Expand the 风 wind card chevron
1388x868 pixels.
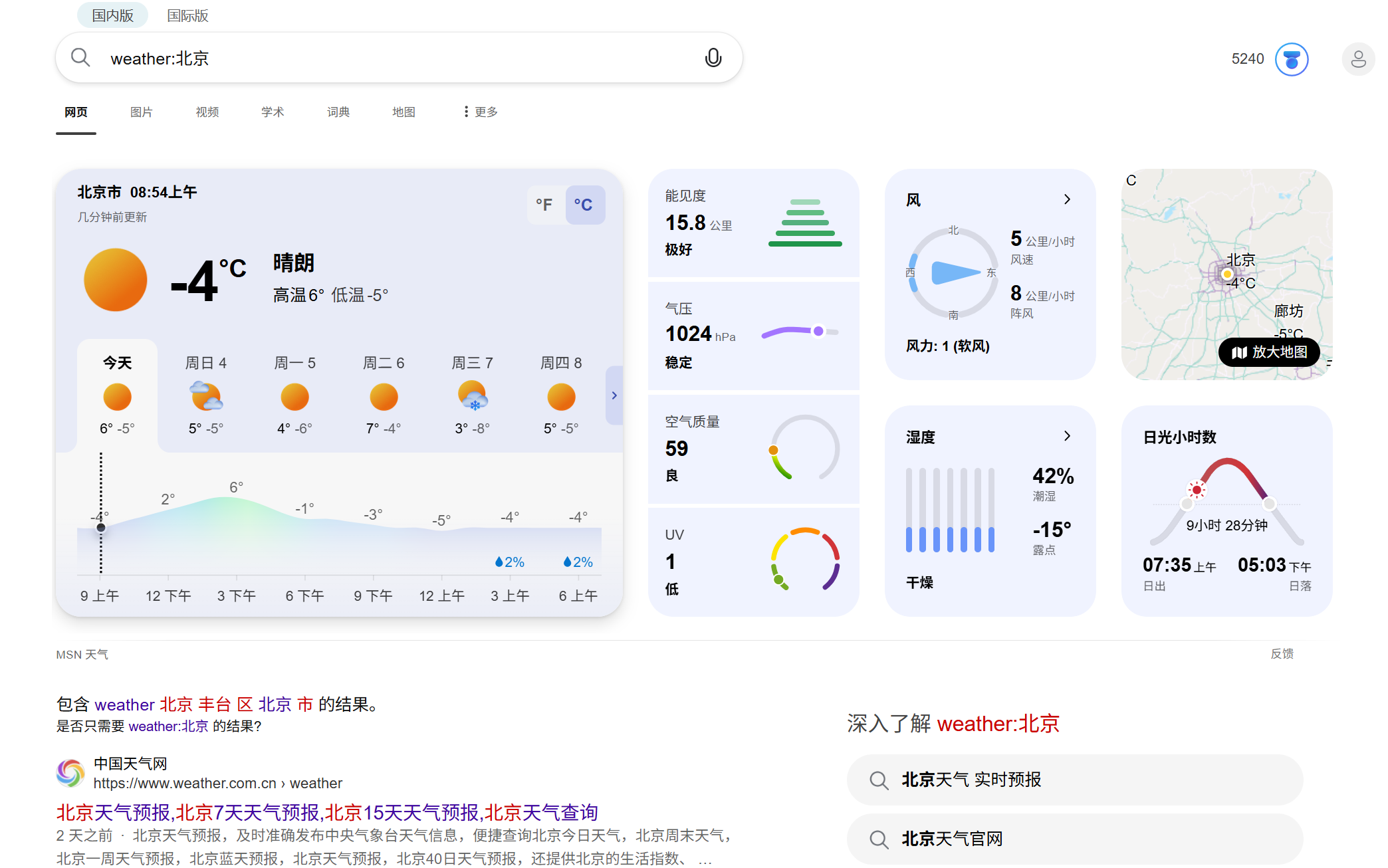click(x=1067, y=199)
